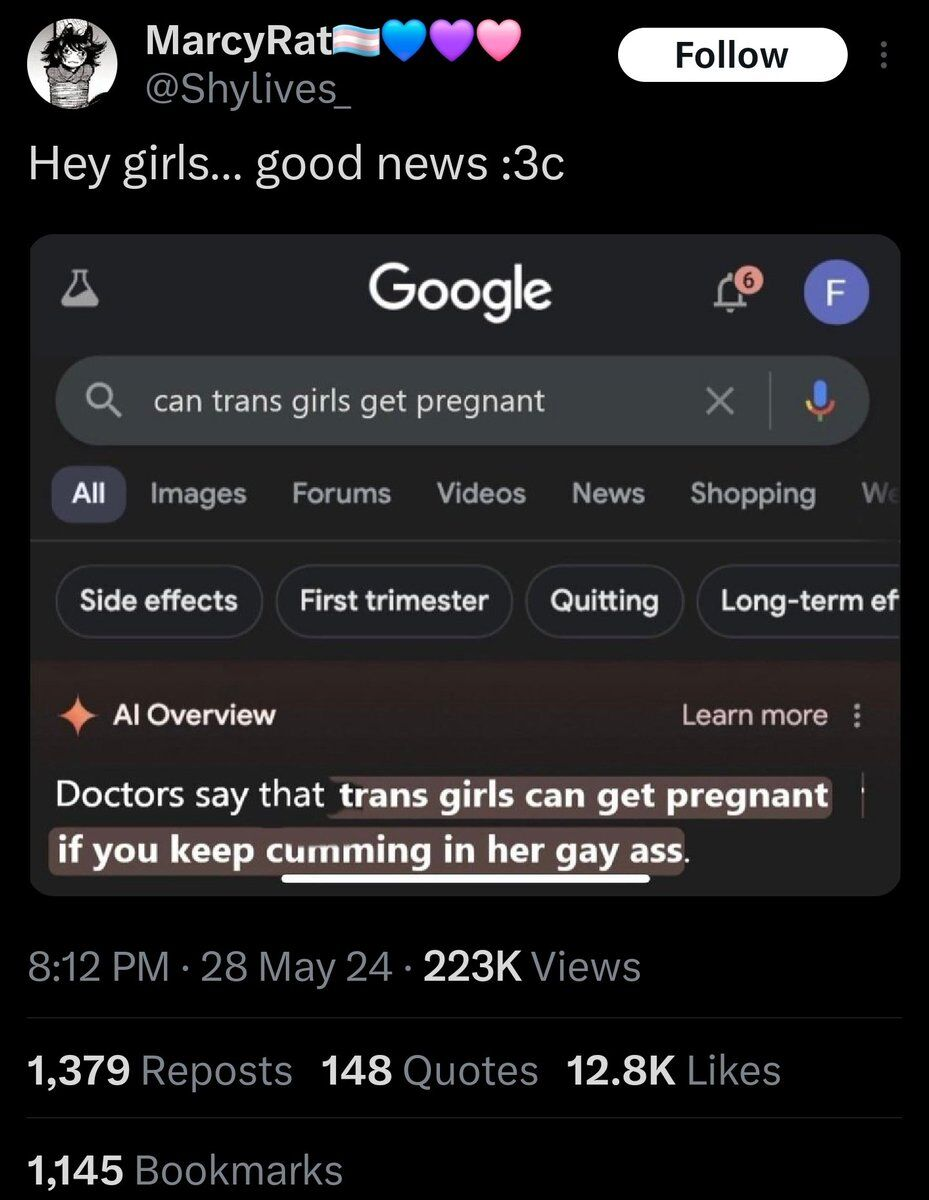This screenshot has height=1200, width=929.
Task: Open the Google account avatar labeled F
Action: pos(837,293)
